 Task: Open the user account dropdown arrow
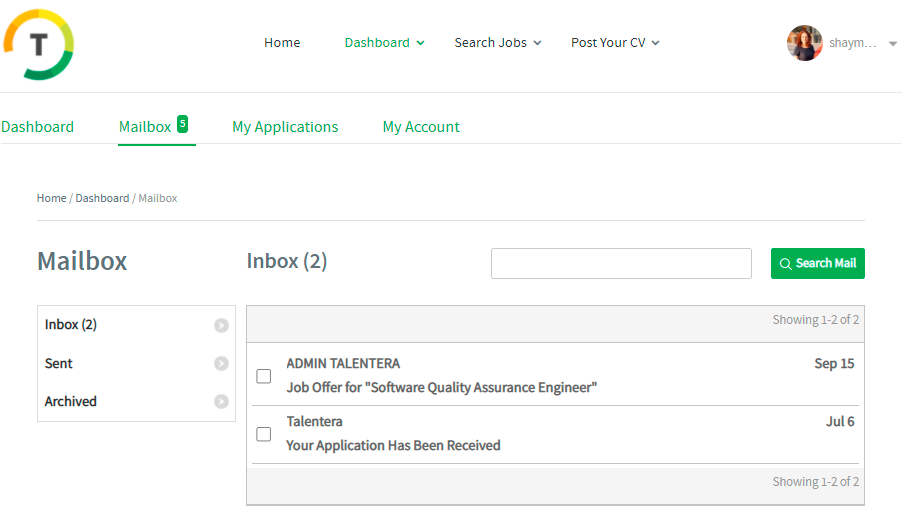click(892, 44)
